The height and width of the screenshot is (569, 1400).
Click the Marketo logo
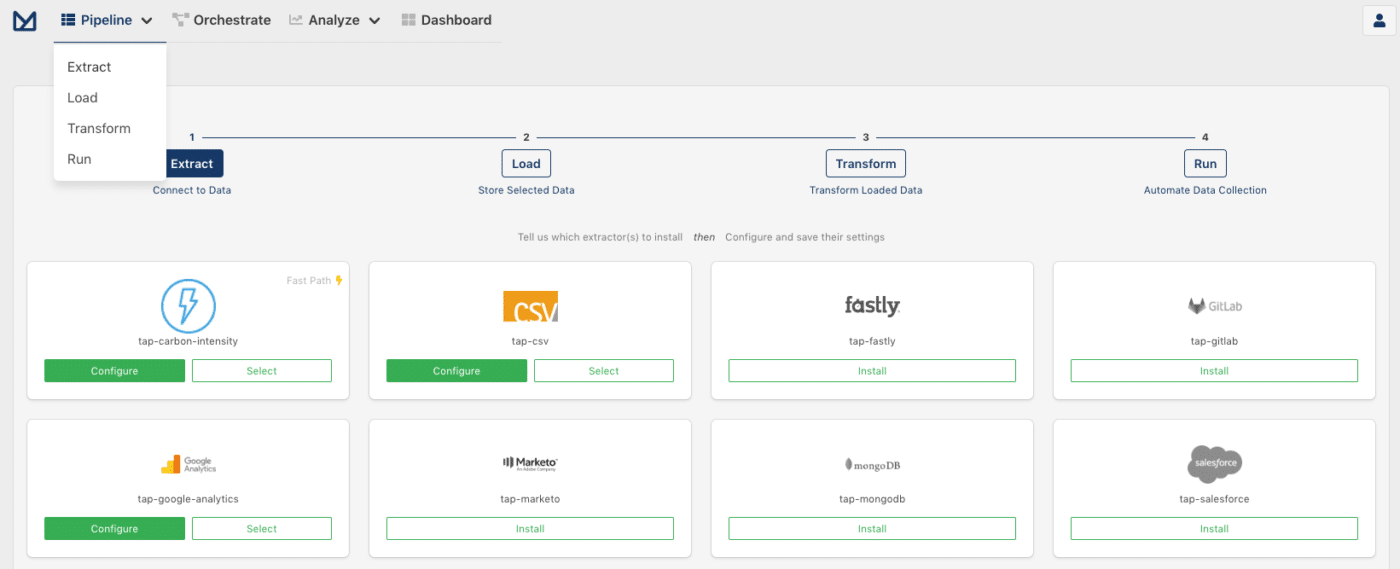[x=530, y=463]
